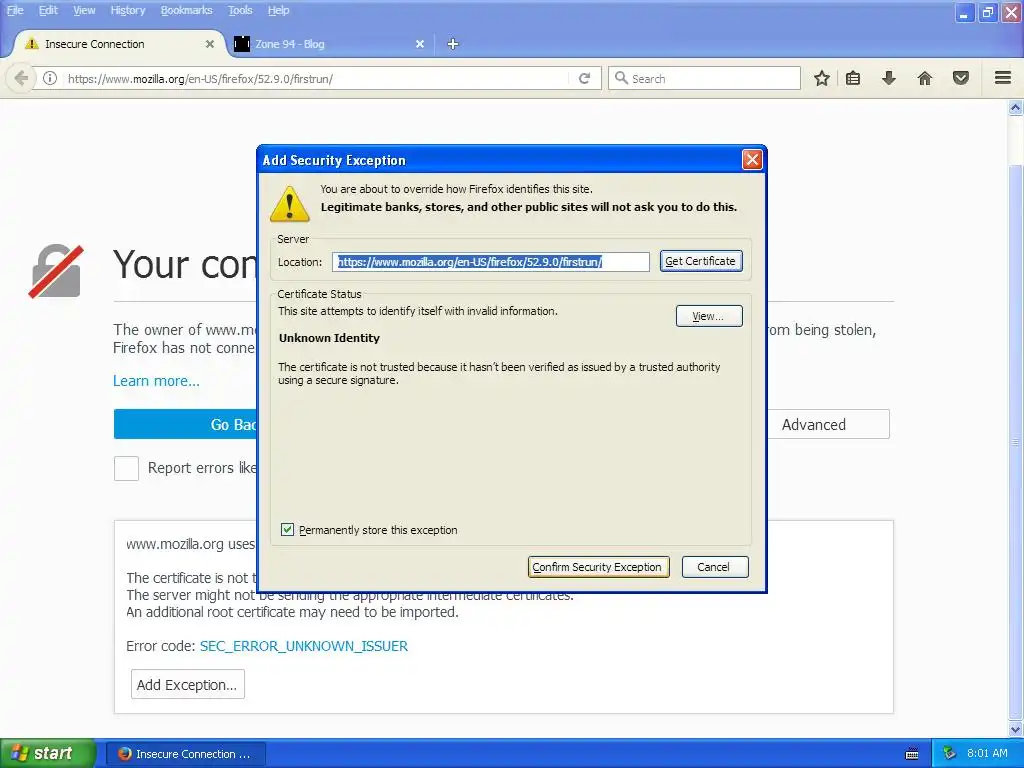Click the yellow warning triangle in dialog
Image resolution: width=1024 pixels, height=768 pixels.
pyautogui.click(x=289, y=204)
